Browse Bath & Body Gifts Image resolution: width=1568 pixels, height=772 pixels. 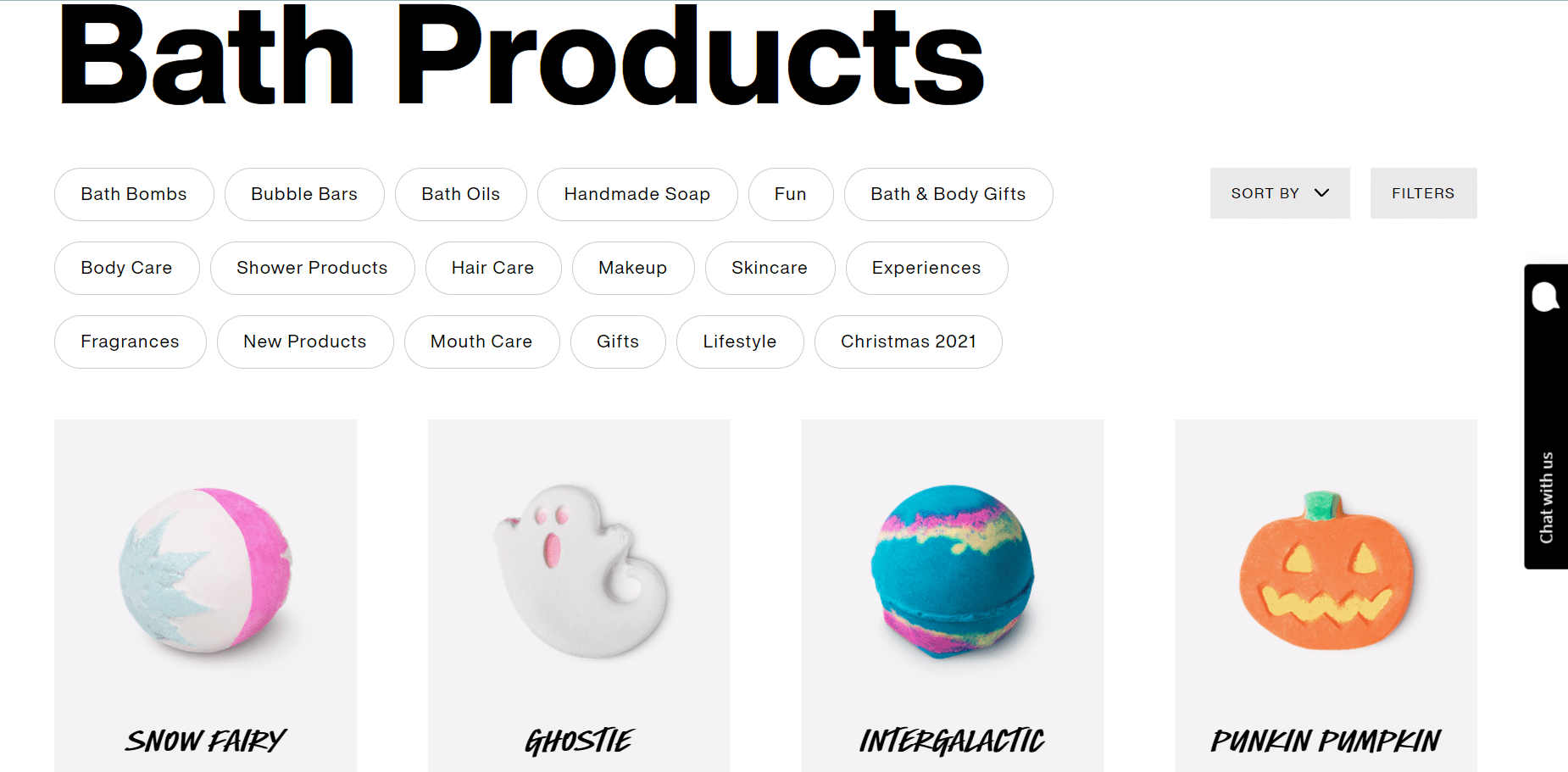coord(948,194)
